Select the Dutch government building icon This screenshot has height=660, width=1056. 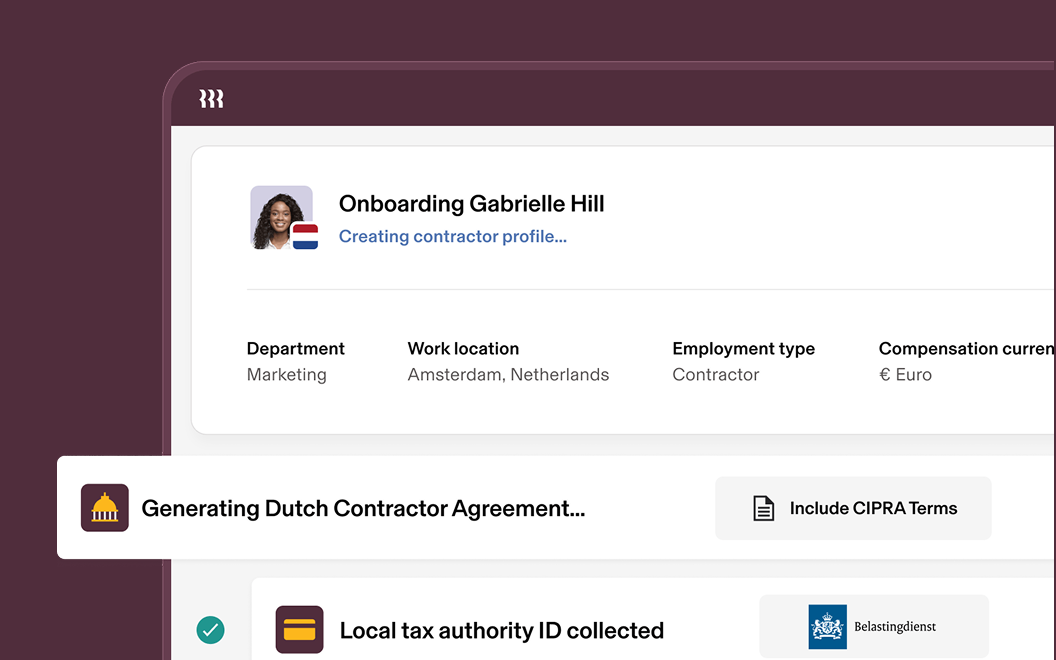pos(105,508)
